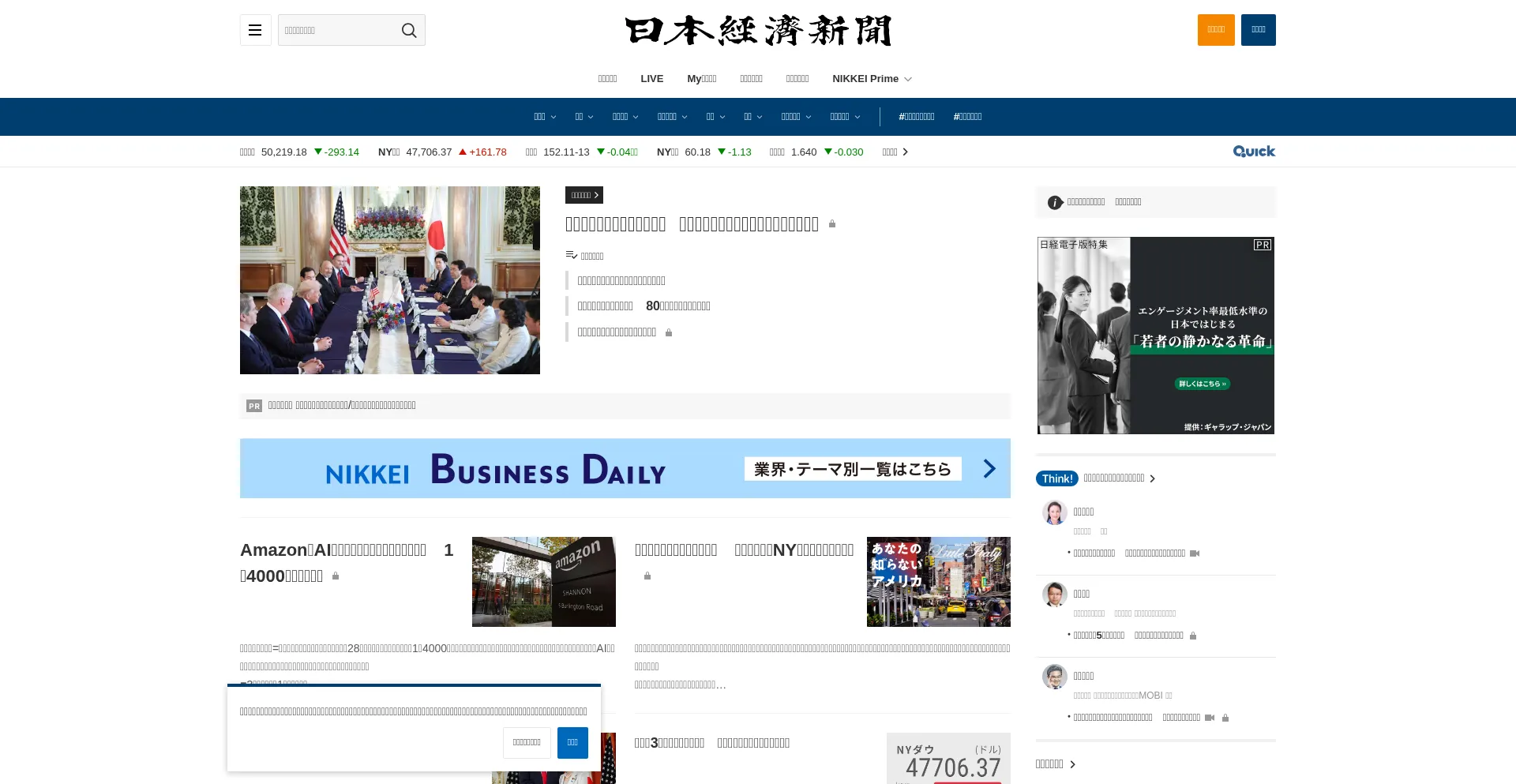The image size is (1516, 784).
Task: Click the Think! badge in the sidebar
Action: [x=1056, y=478]
